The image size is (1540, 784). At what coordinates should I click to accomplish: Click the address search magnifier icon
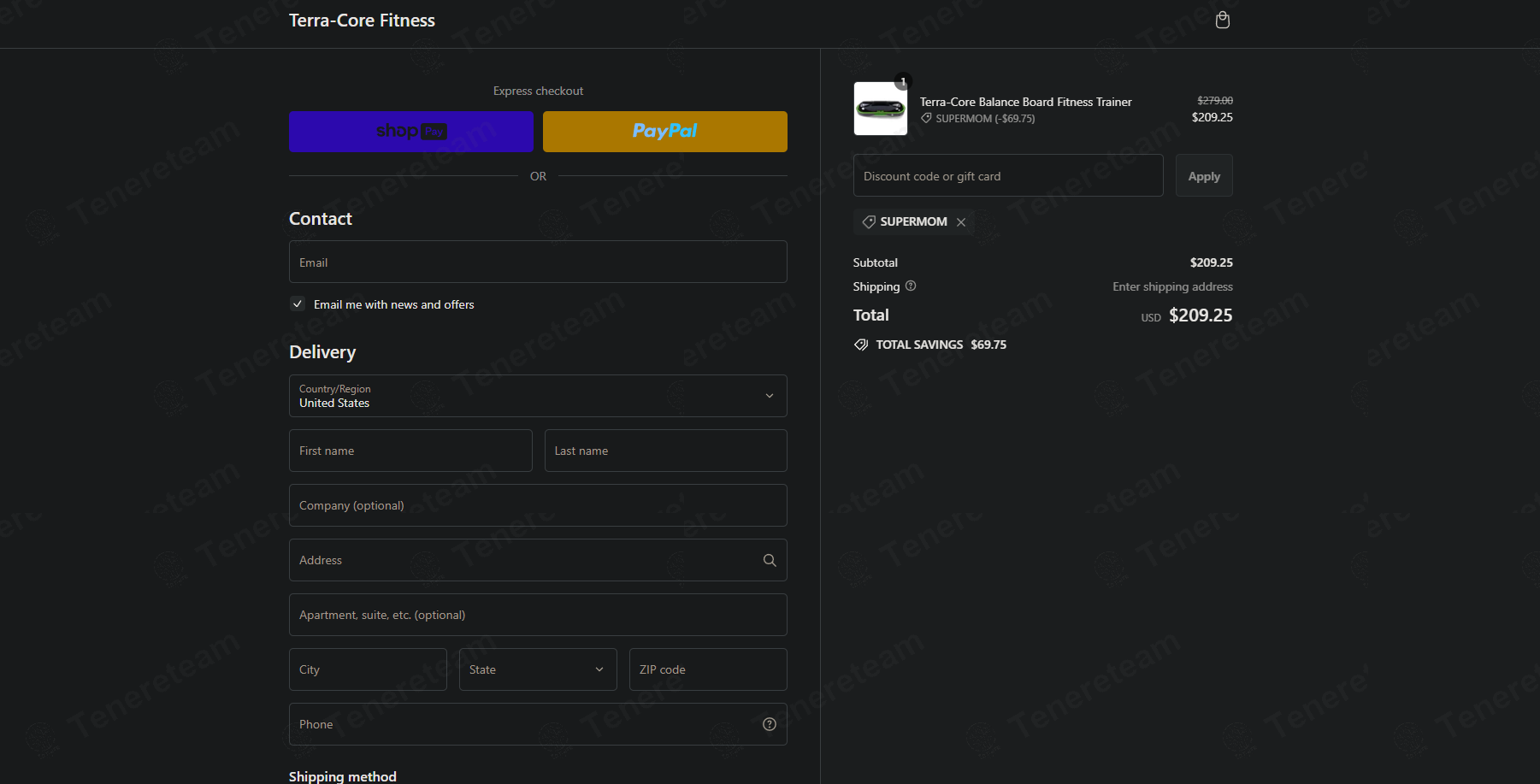(x=770, y=560)
